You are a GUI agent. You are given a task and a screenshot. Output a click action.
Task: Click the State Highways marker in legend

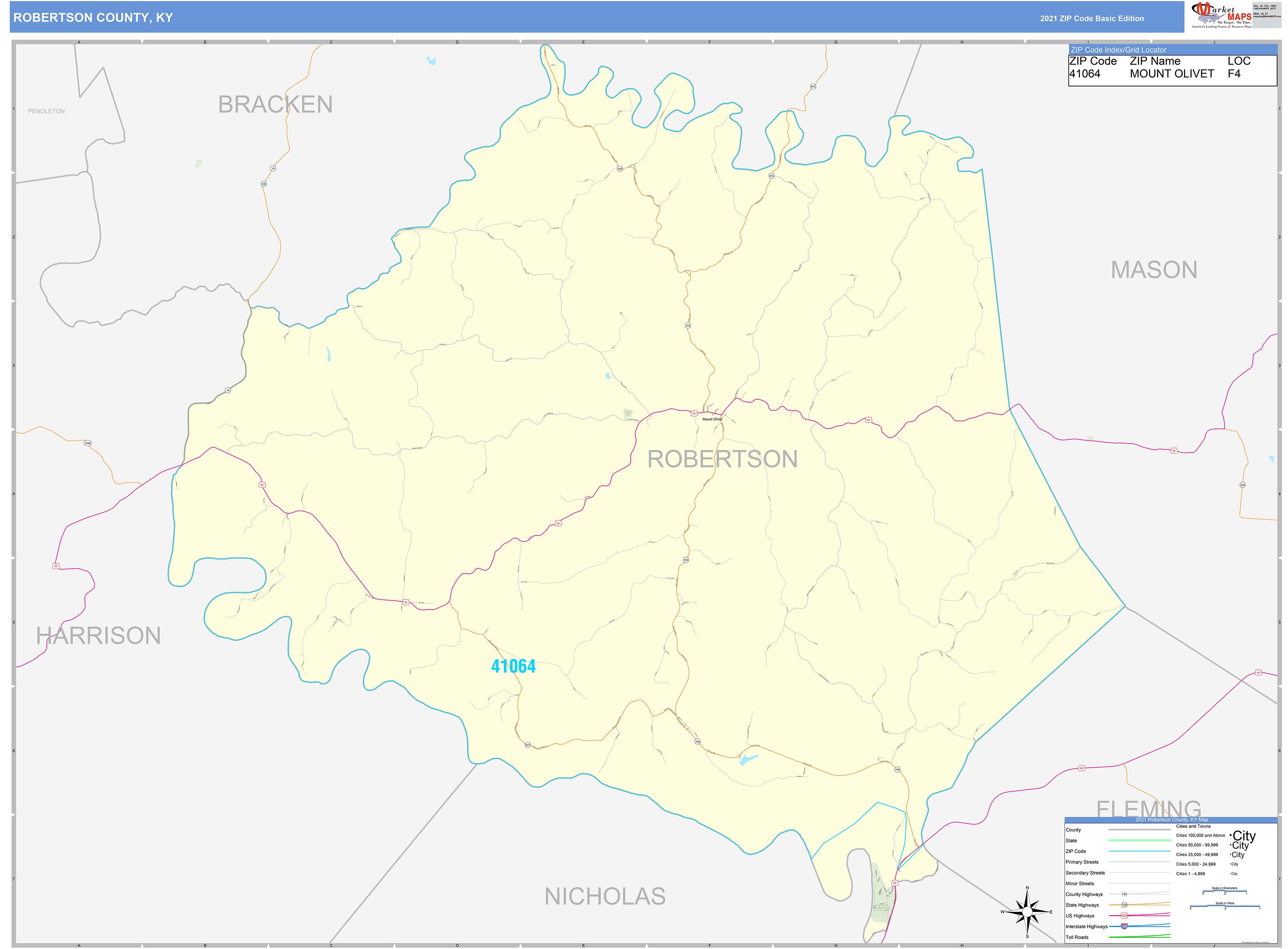coord(1124,905)
